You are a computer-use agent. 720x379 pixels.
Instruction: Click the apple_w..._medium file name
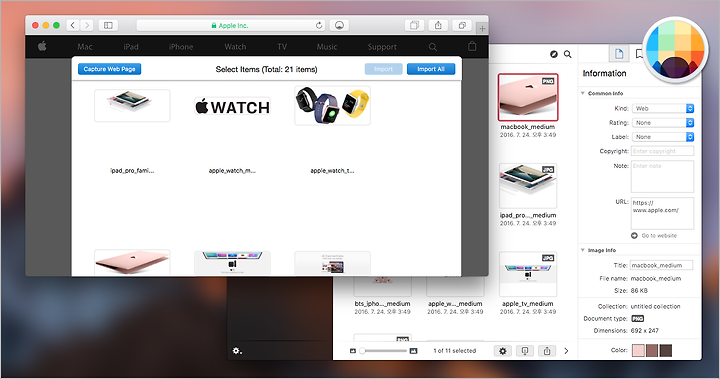[455, 304]
